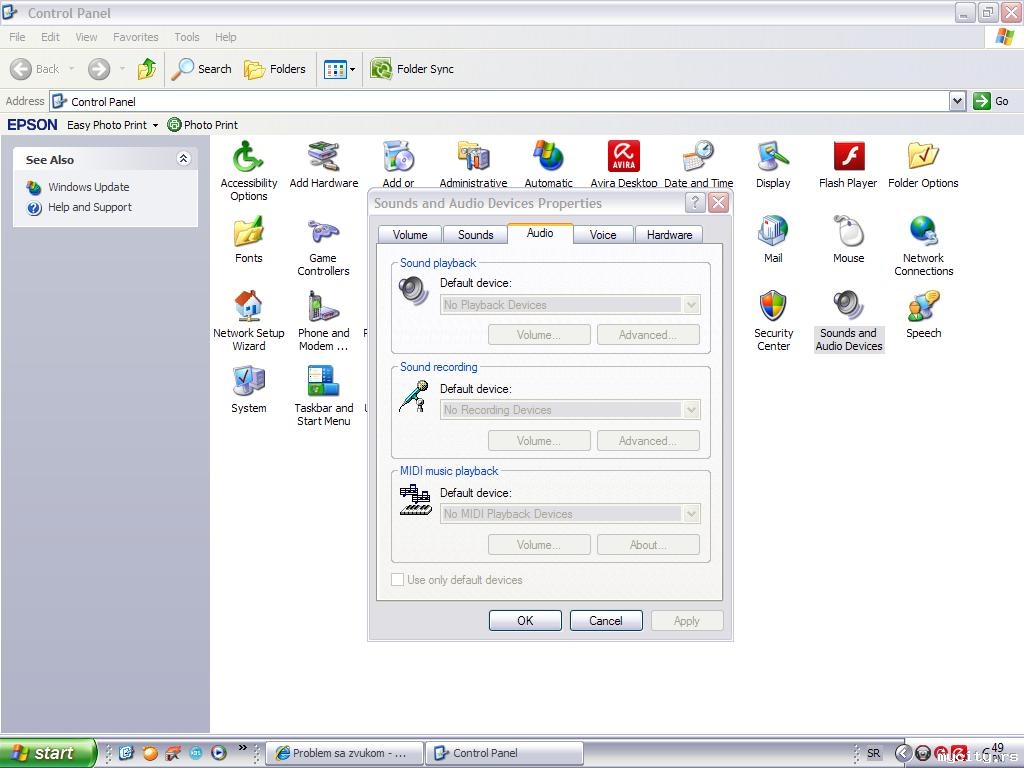
Task: Open Date and Time icon
Action: pos(699,165)
